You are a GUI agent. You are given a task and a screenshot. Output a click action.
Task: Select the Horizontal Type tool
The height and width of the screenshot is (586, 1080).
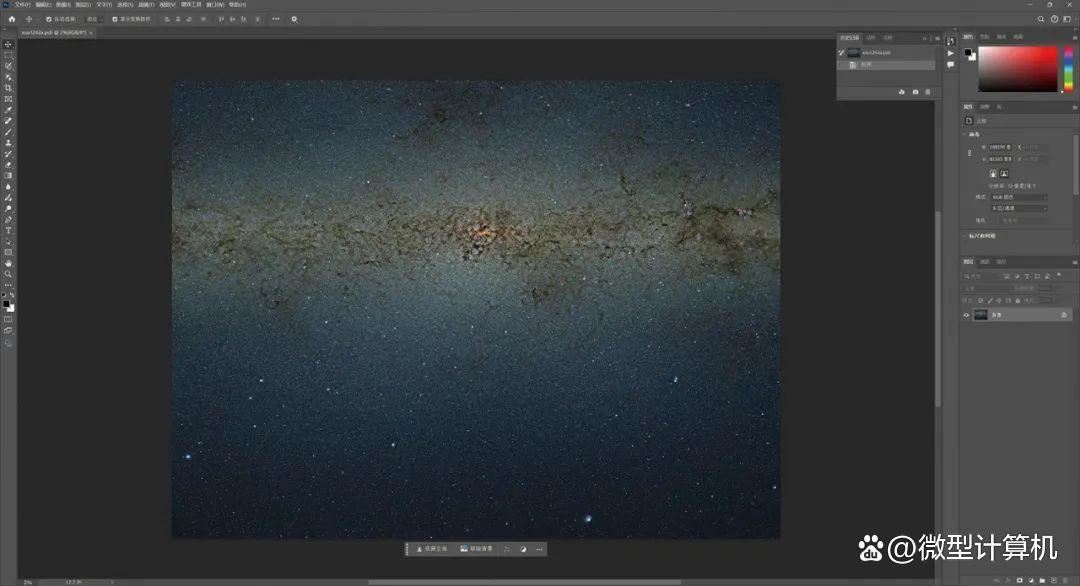[8, 230]
